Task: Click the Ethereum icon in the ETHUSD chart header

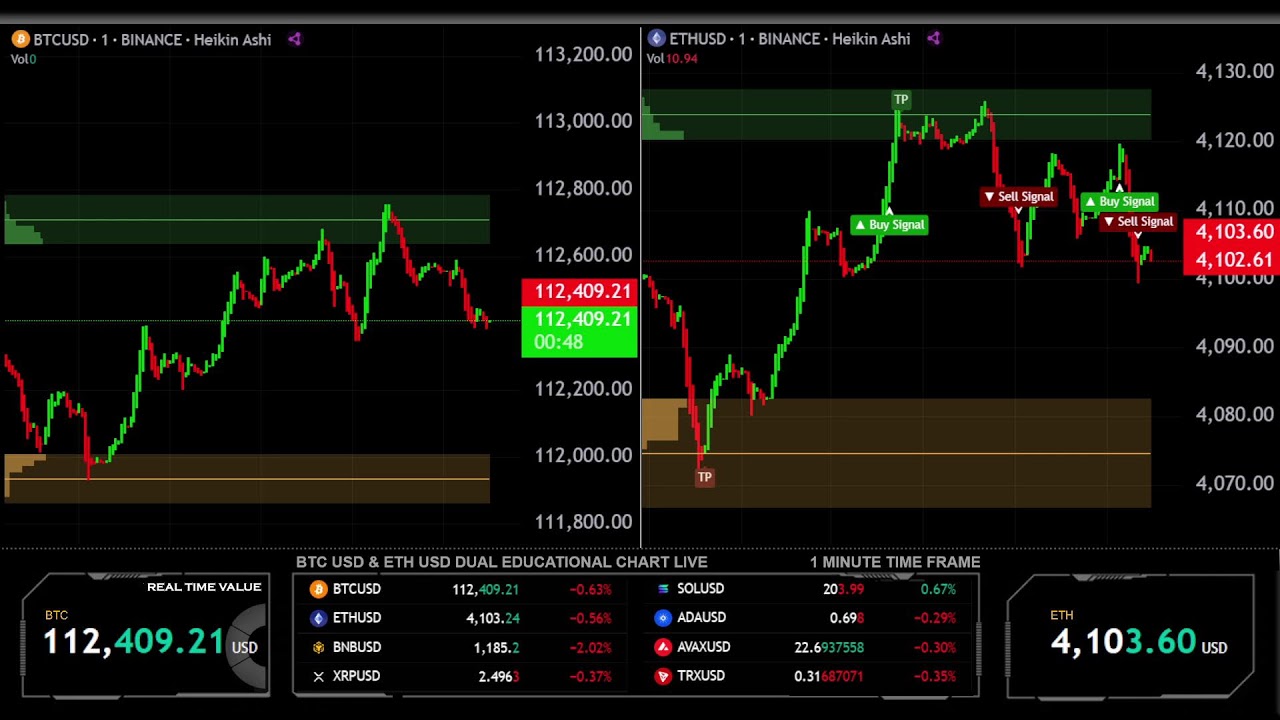Action: (x=656, y=39)
